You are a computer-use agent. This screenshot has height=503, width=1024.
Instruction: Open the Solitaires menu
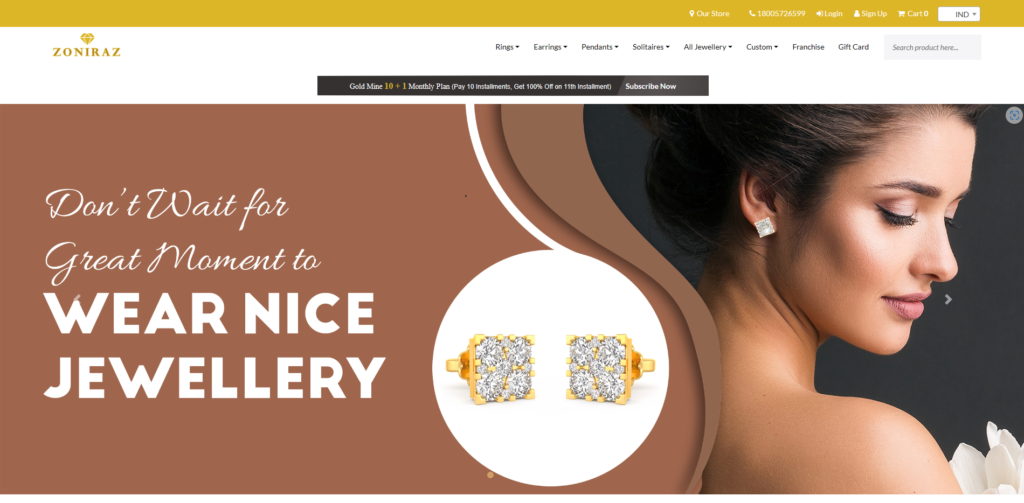(650, 47)
